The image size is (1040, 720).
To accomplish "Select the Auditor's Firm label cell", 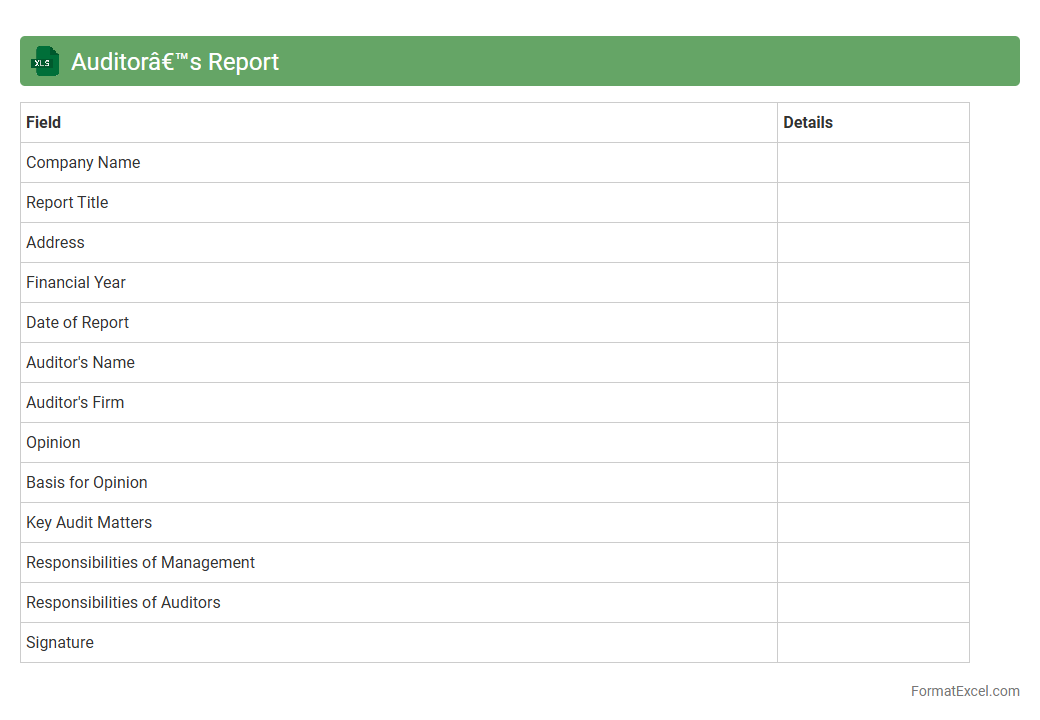I will pos(76,402).
